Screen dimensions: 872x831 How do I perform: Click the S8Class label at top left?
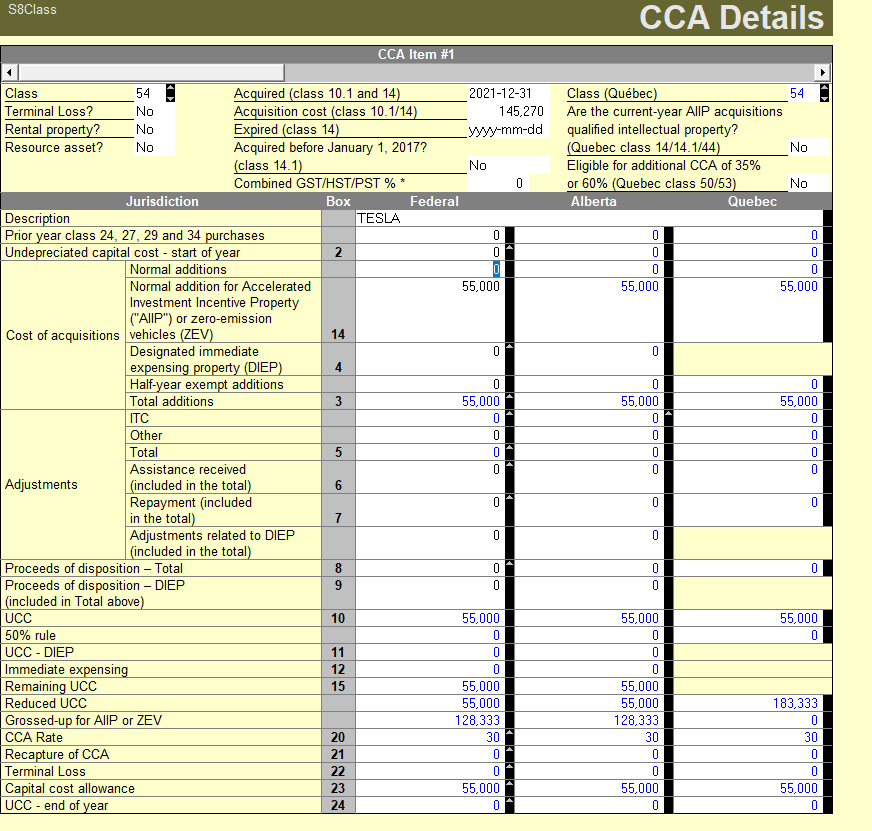pyautogui.click(x=31, y=7)
